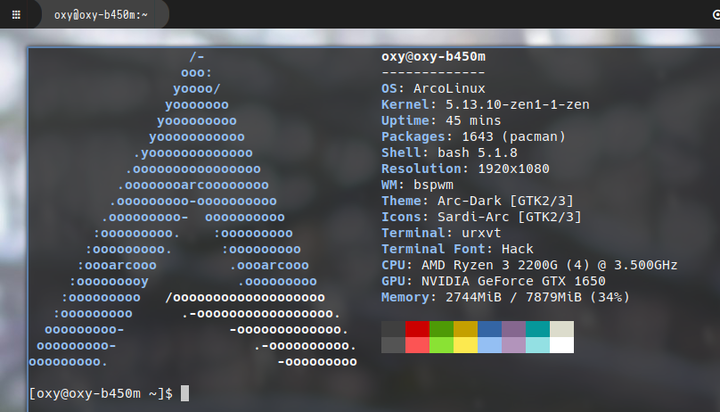The height and width of the screenshot is (412, 720).
Task: Click the 'Icons: Sardi-Arc [GTK2/3]' line
Action: (x=481, y=217)
